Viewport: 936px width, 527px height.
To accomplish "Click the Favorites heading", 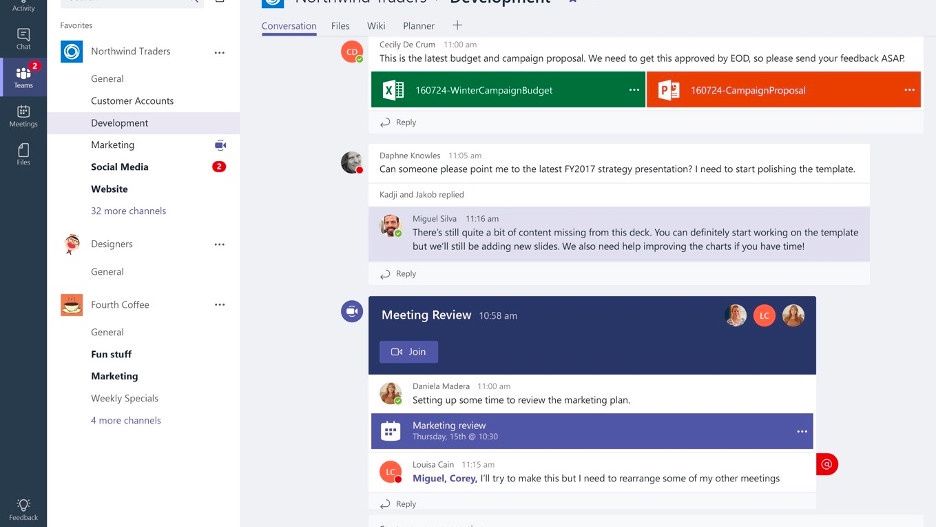I will pos(76,25).
